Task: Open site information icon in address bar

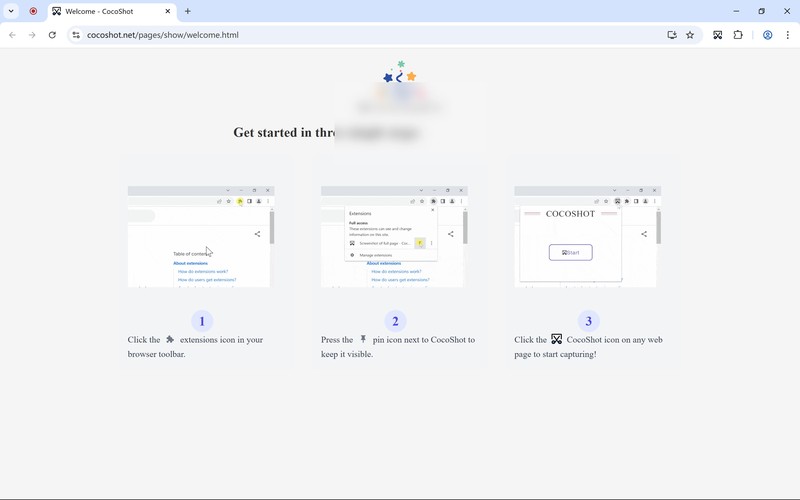Action: click(x=76, y=35)
